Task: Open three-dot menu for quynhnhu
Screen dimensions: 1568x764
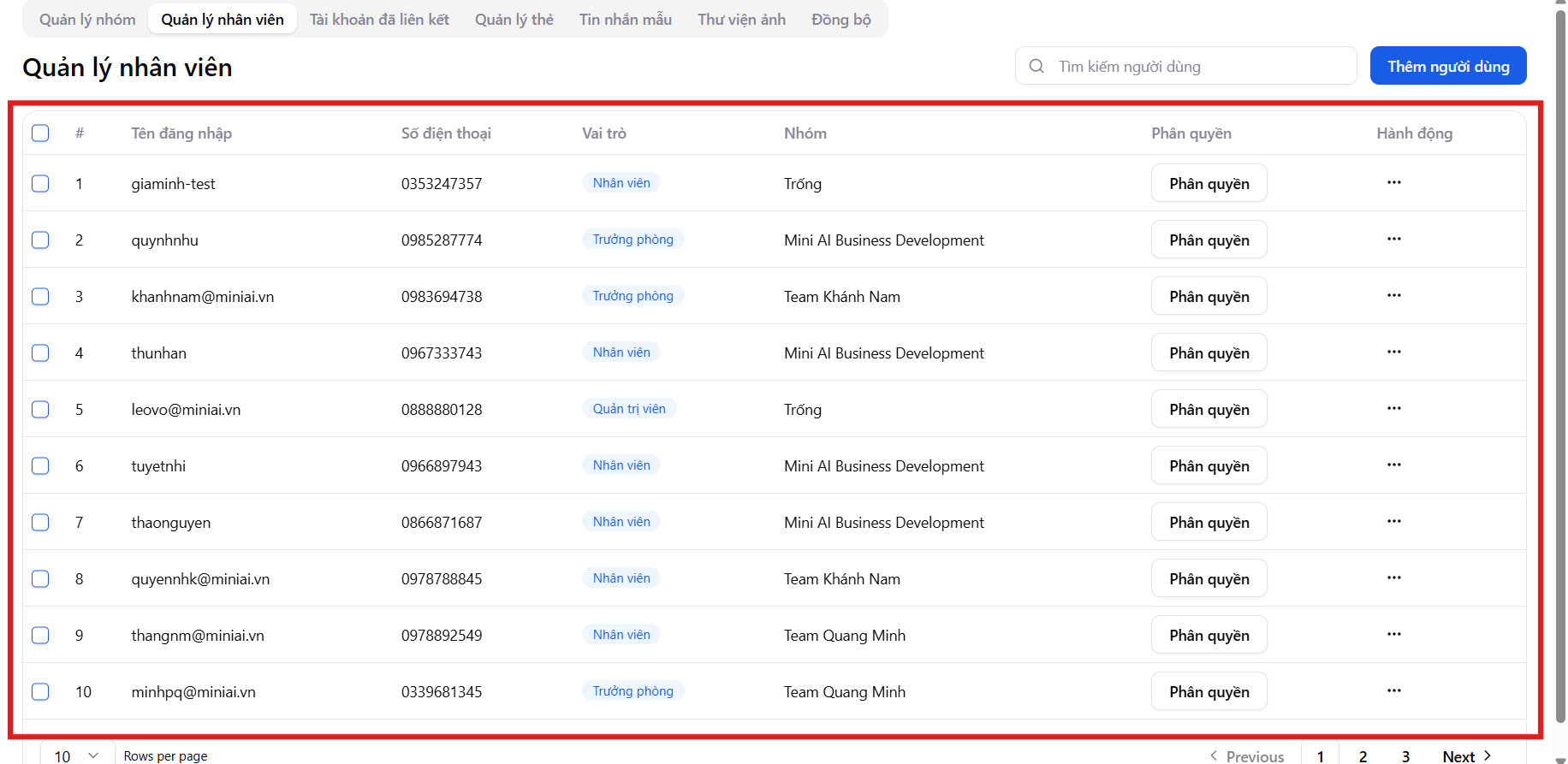Action: [1393, 240]
